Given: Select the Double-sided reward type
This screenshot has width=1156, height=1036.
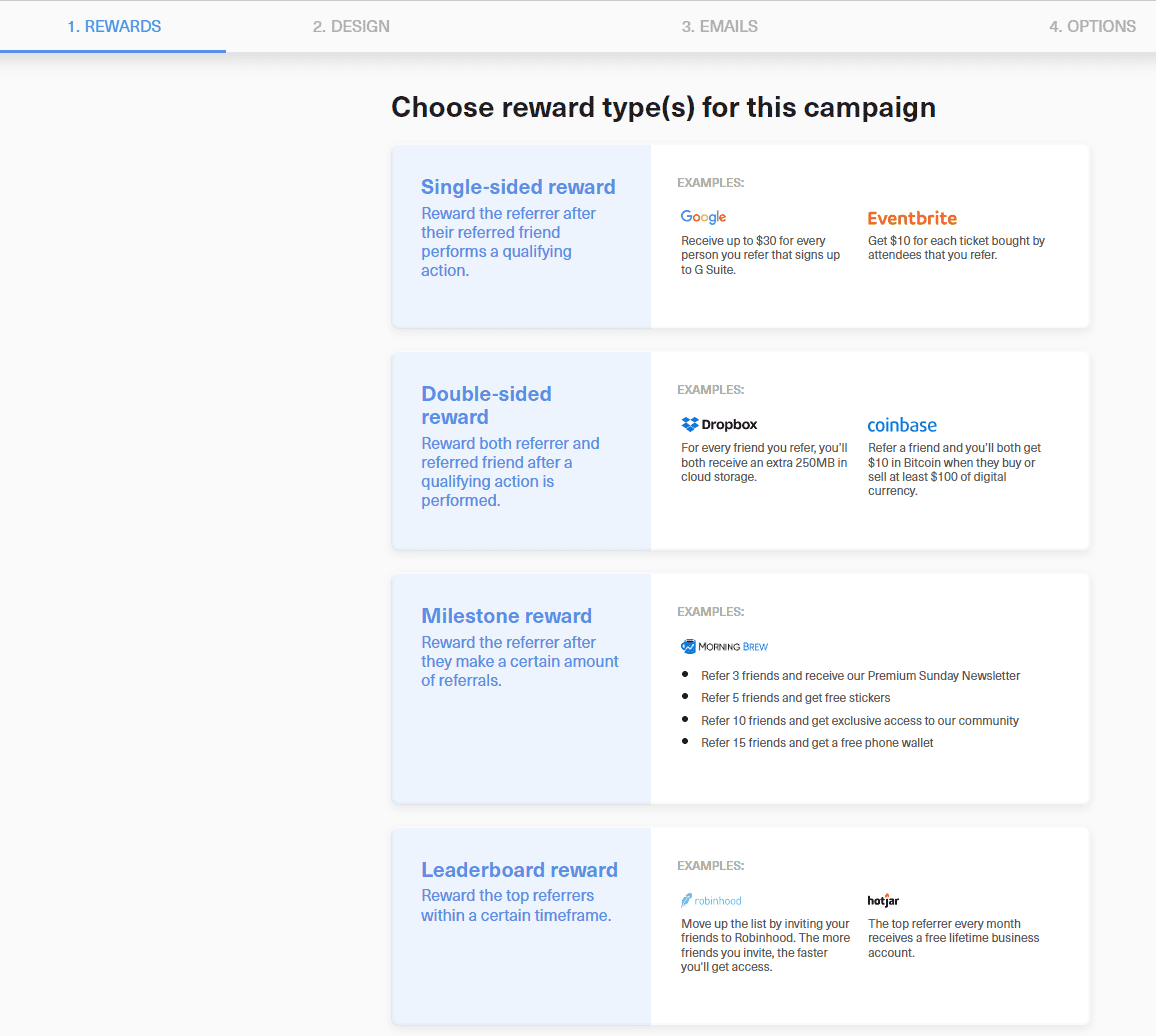Looking at the screenshot, I should pyautogui.click(x=520, y=450).
